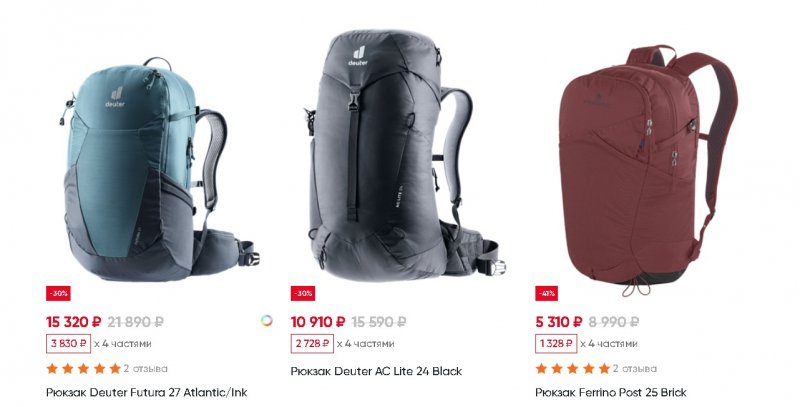Viewport: 800px width, 407px height.
Task: Select 1 328 ₽ installment payment box
Action: point(556,344)
